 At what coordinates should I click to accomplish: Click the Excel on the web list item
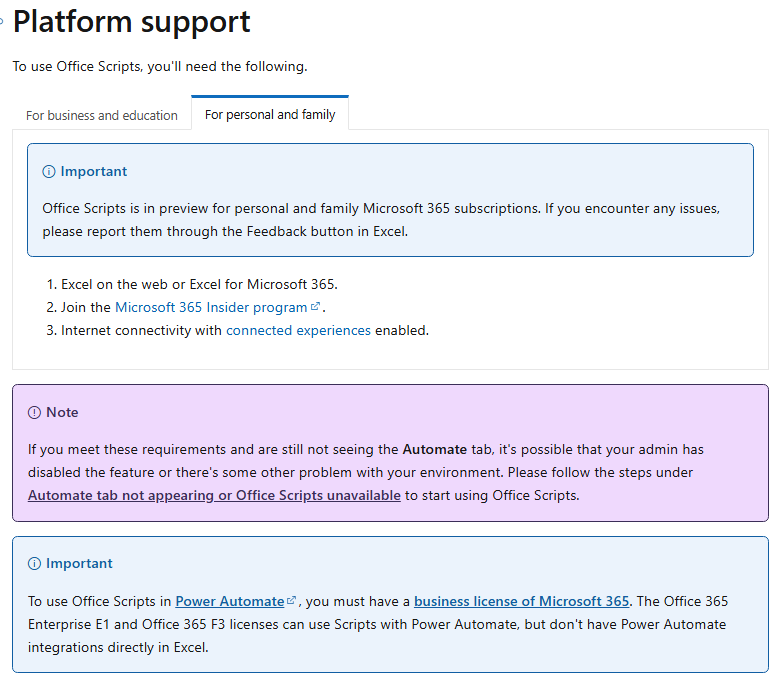click(199, 284)
